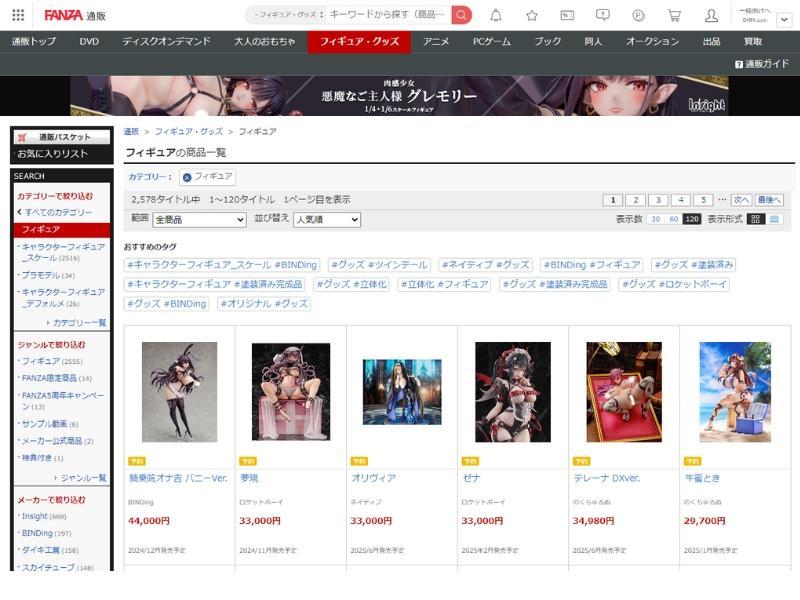The width and height of the screenshot is (800, 600).
Task: Open ディスクオンデマンド tab
Action: click(166, 42)
